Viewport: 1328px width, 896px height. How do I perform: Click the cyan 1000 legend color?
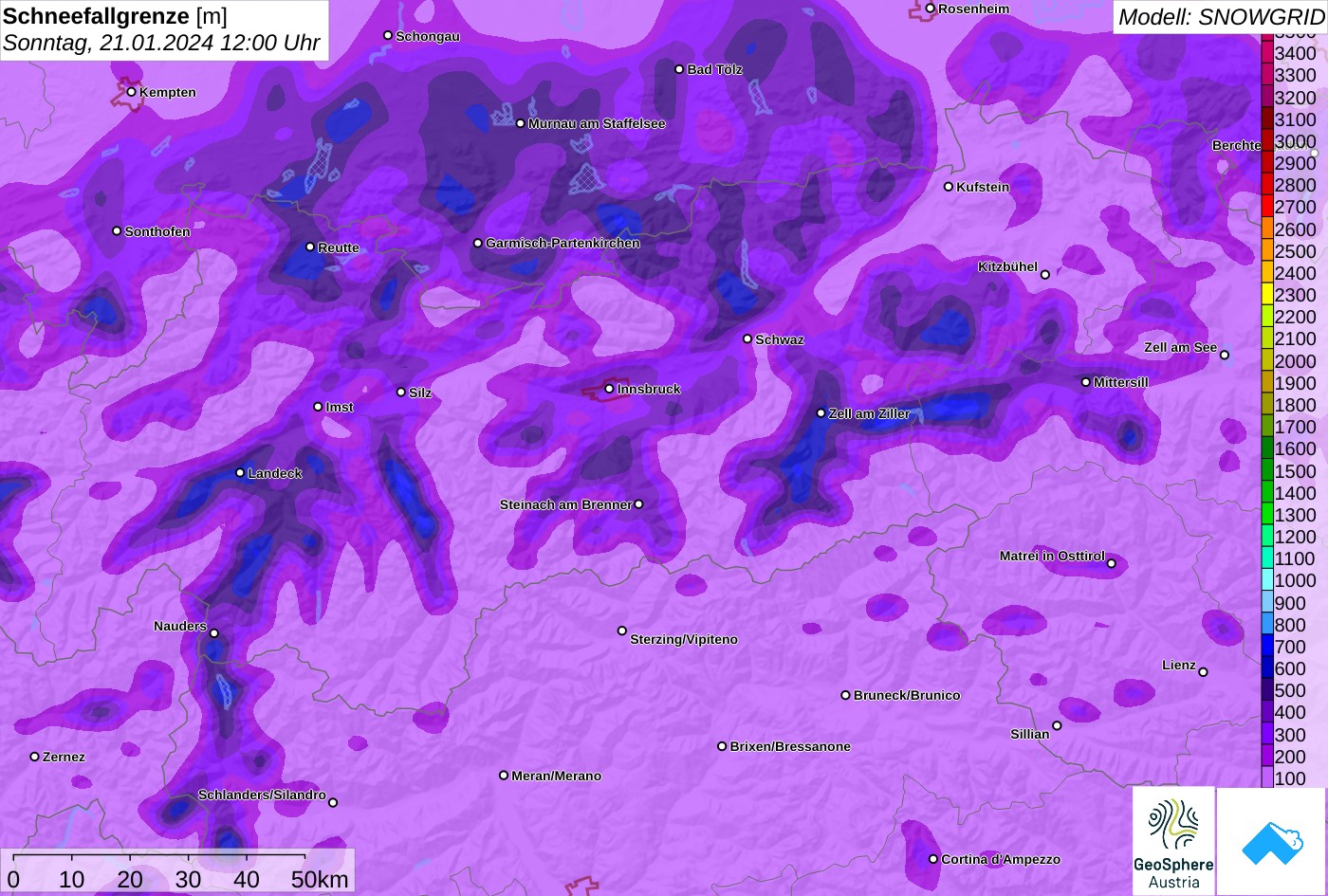coord(1266,581)
